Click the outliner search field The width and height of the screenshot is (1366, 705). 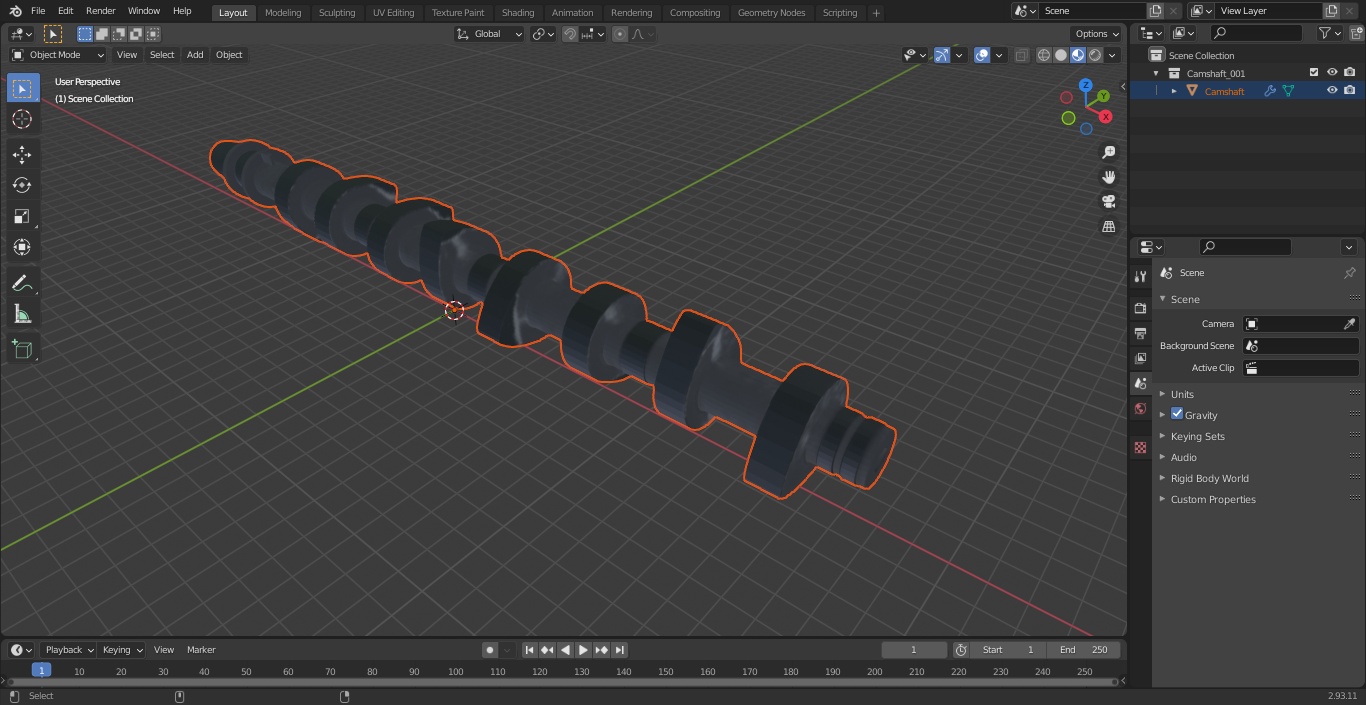(1256, 33)
